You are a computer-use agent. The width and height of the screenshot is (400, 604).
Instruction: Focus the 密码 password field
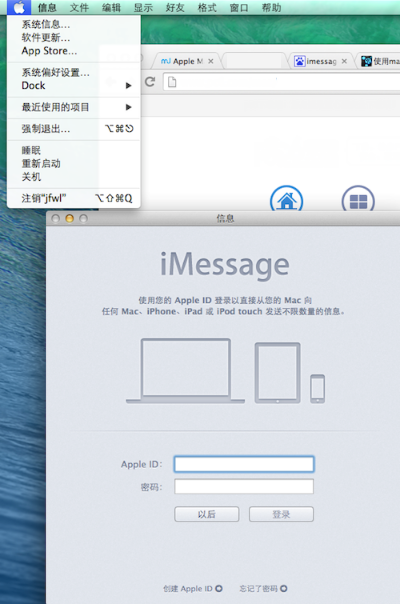(244, 487)
